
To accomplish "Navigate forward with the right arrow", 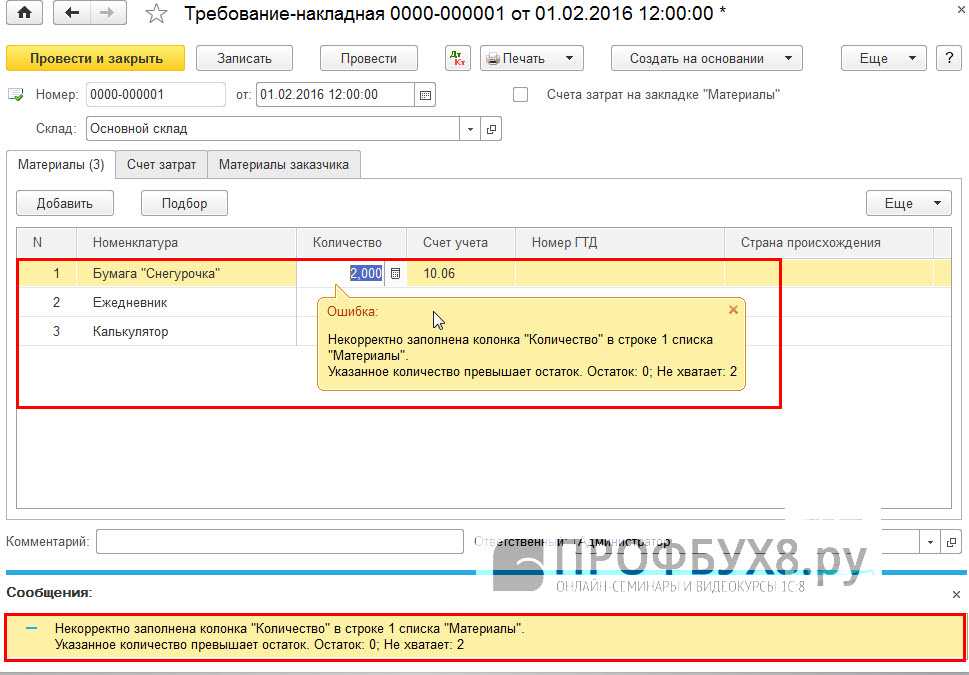I will point(108,14).
